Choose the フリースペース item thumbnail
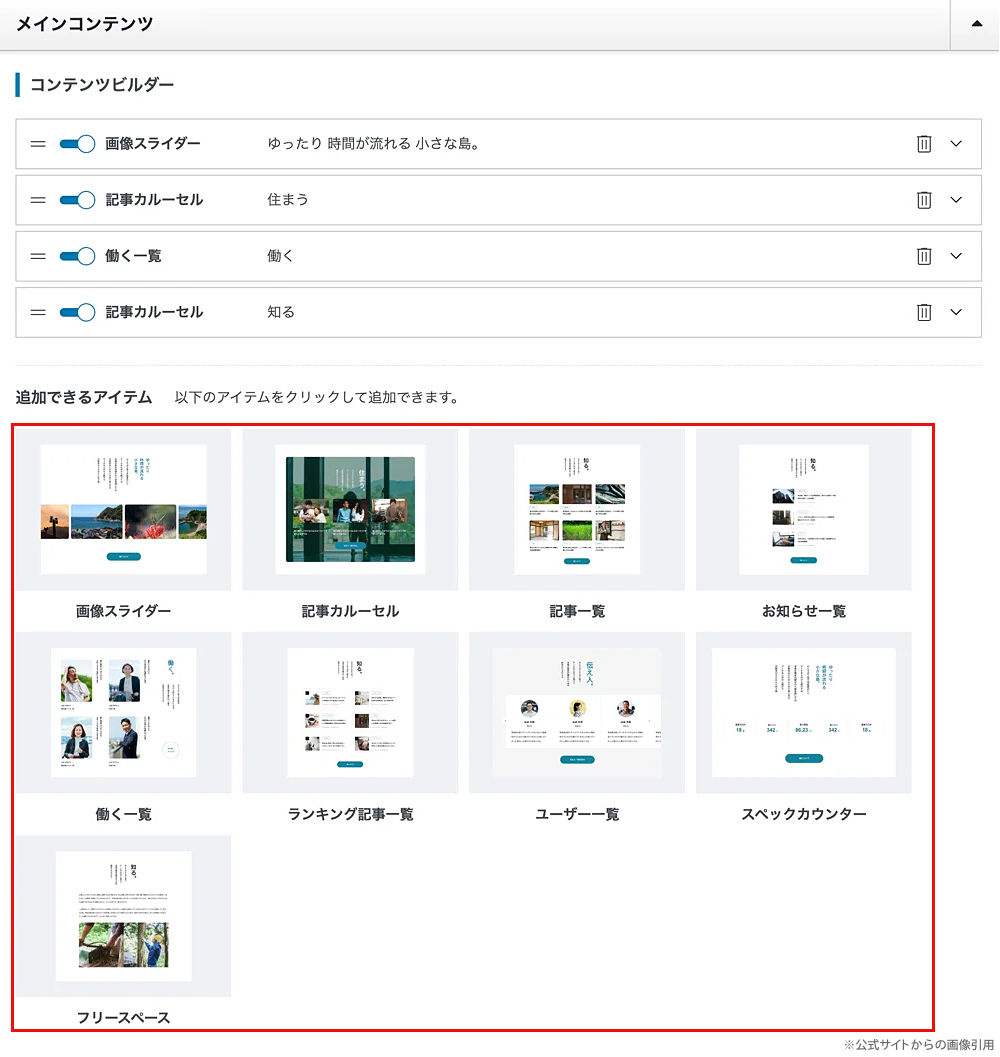 click(123, 916)
